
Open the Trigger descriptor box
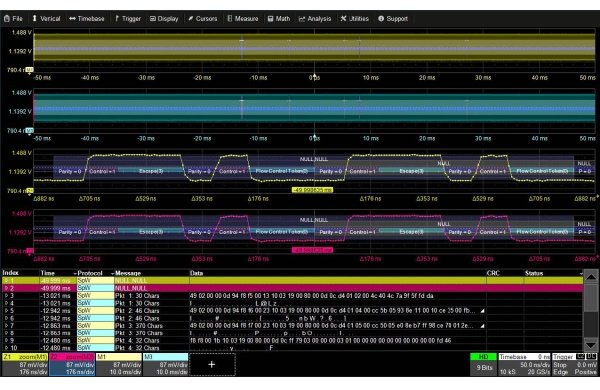point(575,364)
